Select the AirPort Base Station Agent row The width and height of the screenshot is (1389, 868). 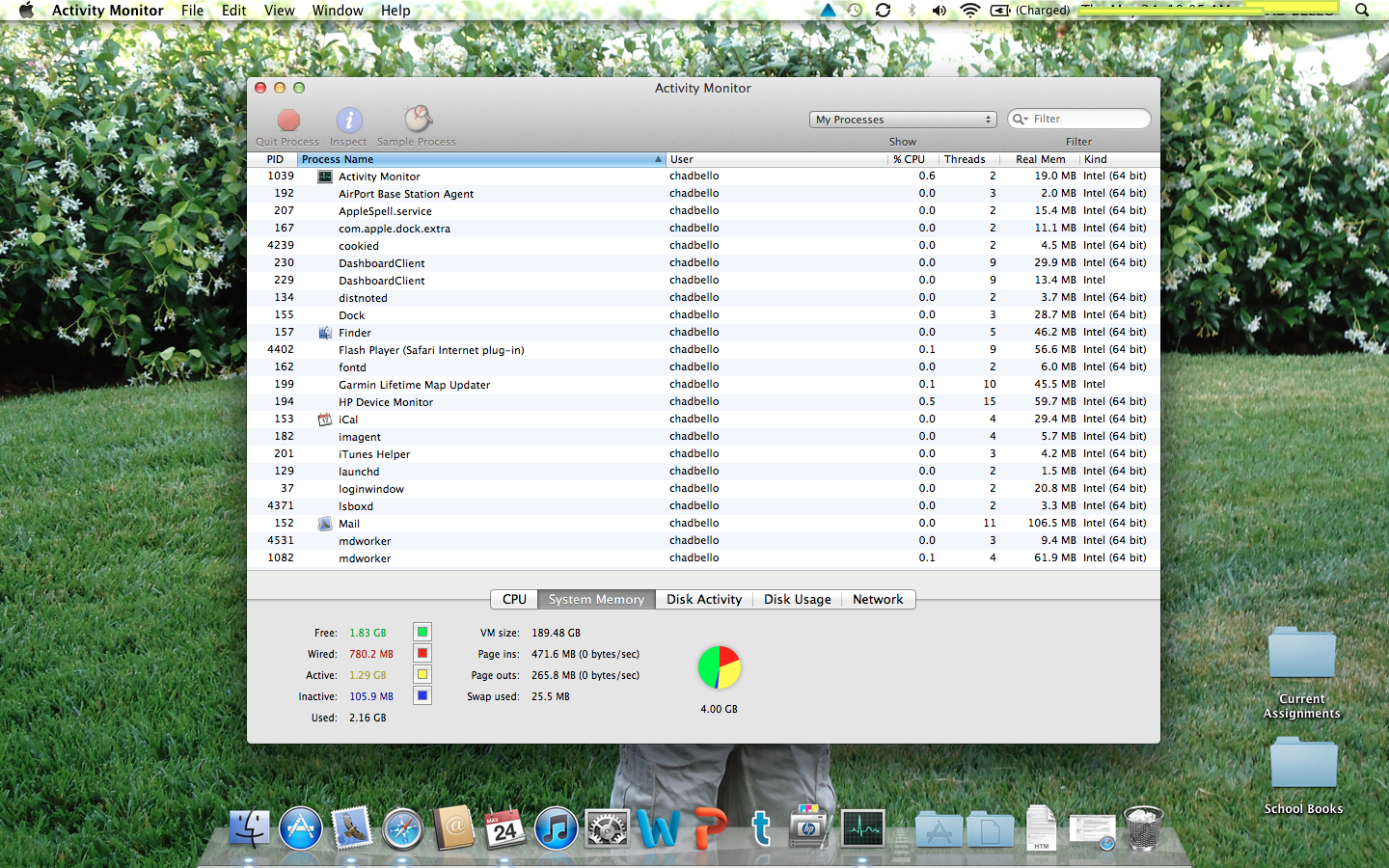(703, 194)
